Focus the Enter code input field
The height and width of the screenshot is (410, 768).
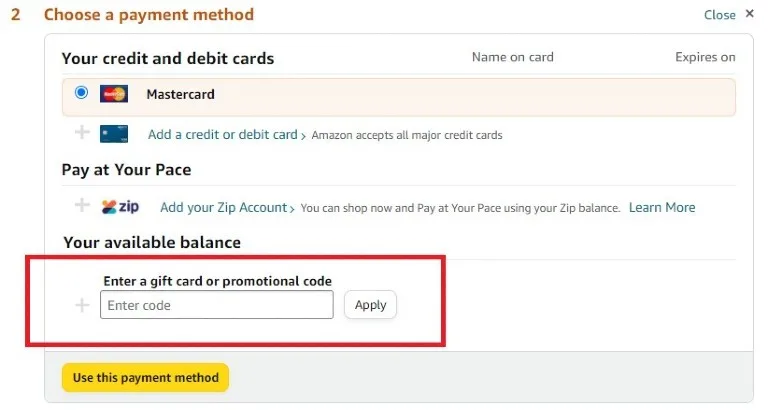[x=216, y=305]
